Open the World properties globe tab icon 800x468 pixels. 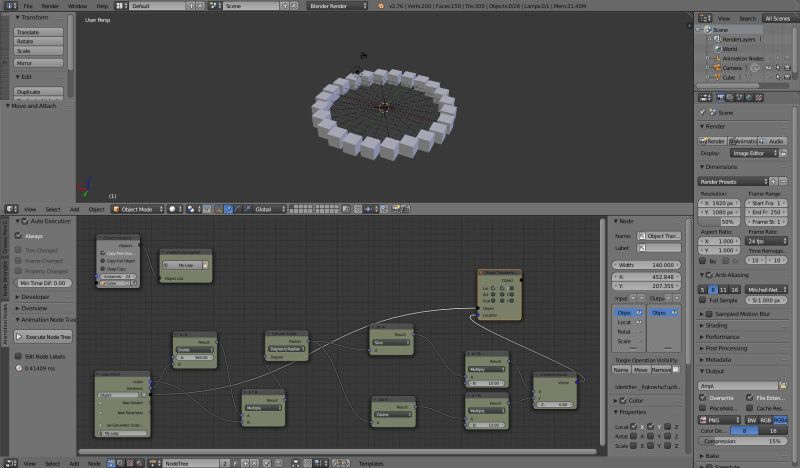coord(749,97)
